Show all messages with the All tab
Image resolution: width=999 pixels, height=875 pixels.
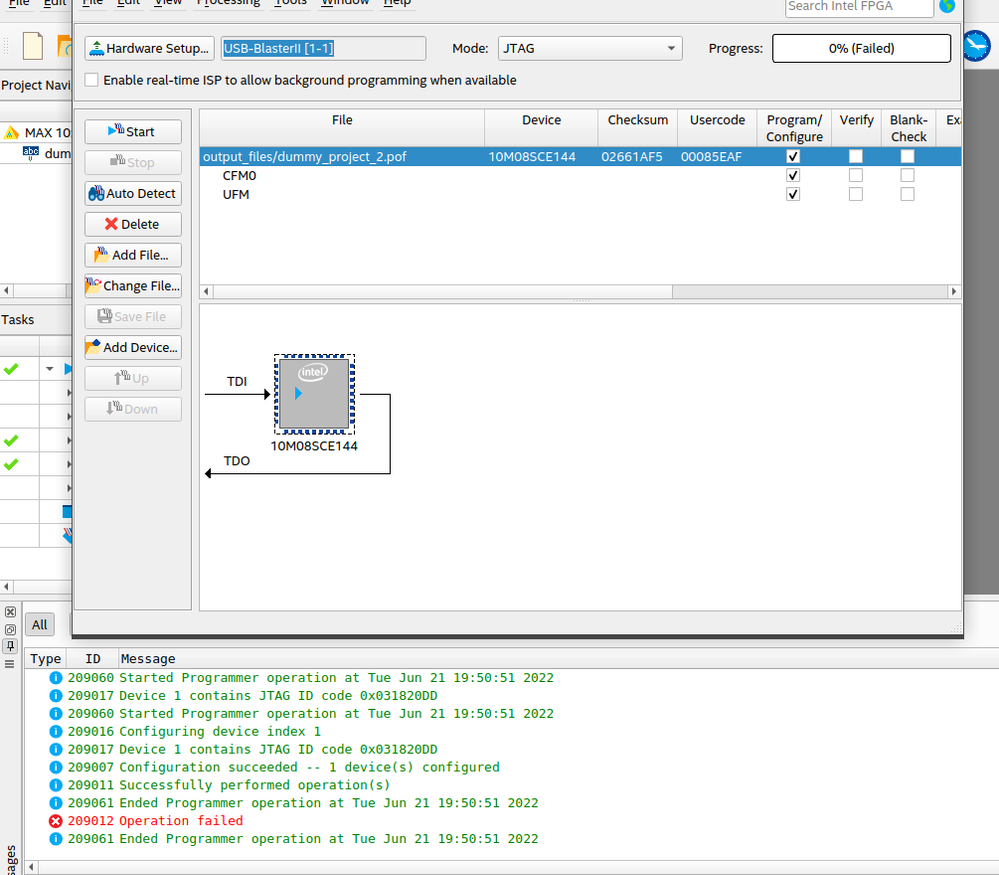[39, 625]
